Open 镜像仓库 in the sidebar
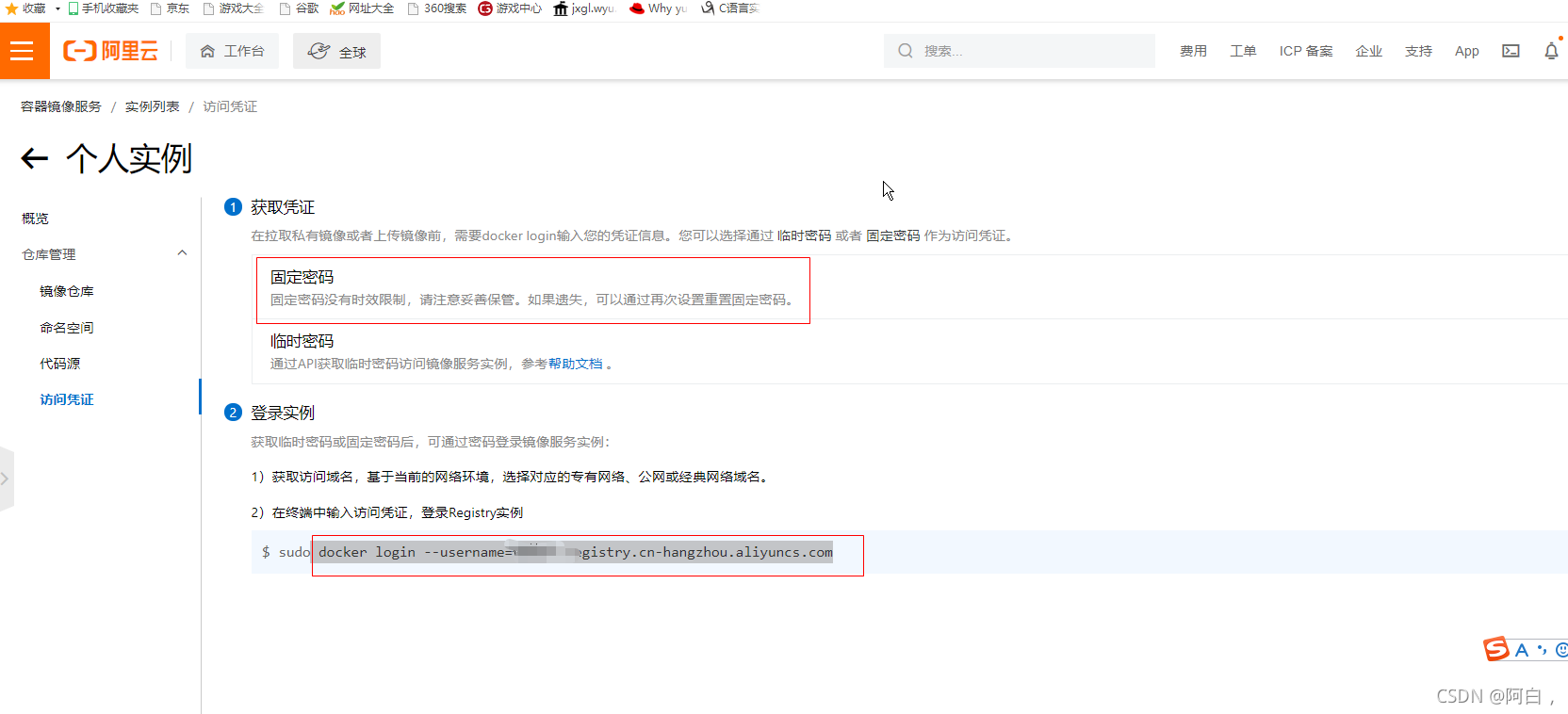 (67, 291)
